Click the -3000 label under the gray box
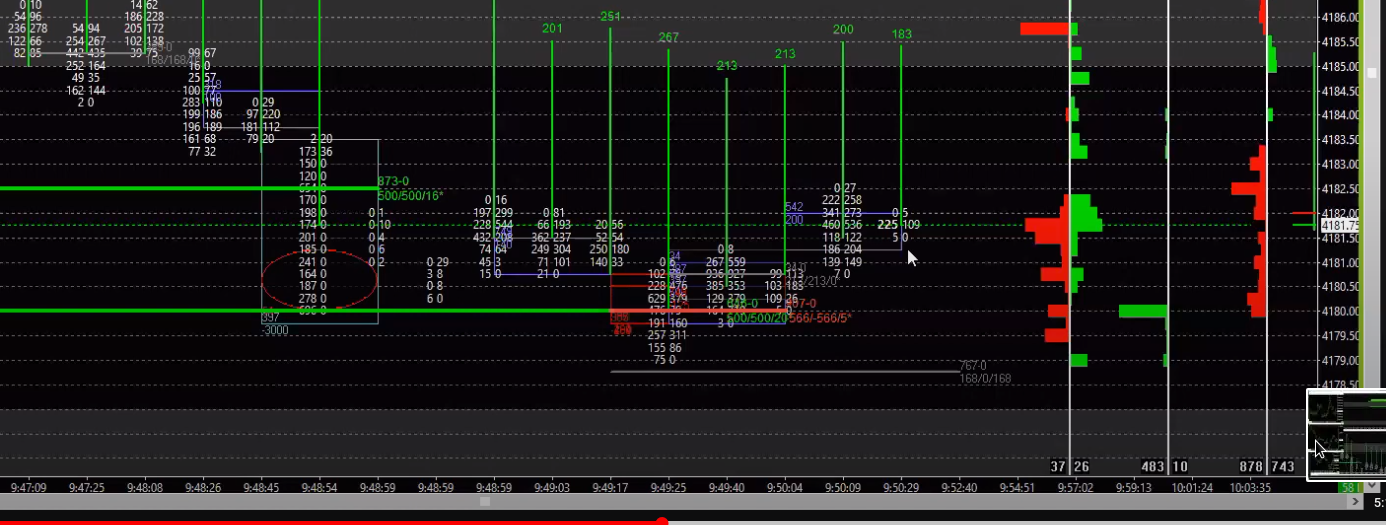The image size is (1386, 525). pyautogui.click(x=275, y=330)
